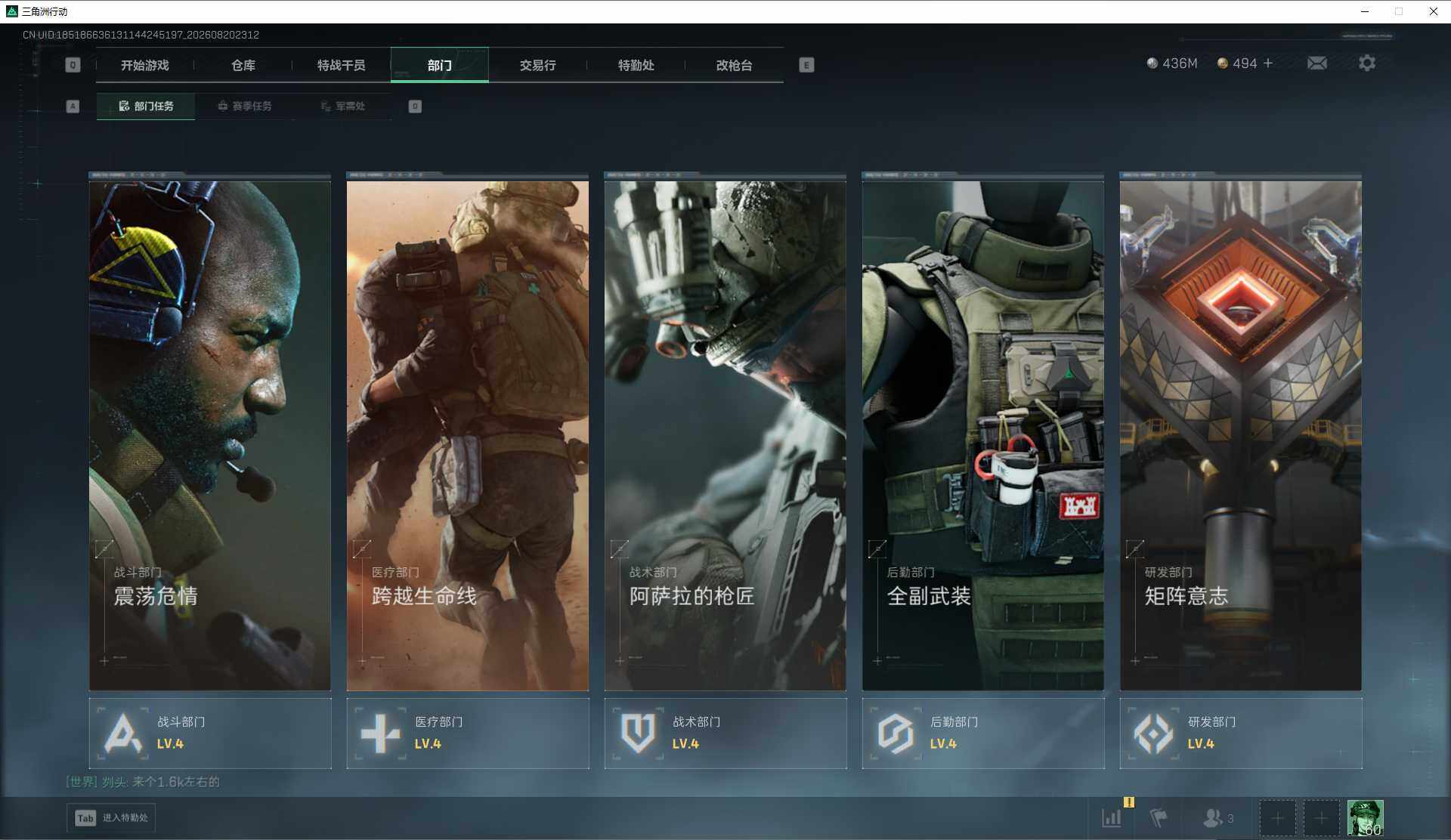
Task: Click the 后勤部门 LV.4 level label
Action: tap(943, 744)
